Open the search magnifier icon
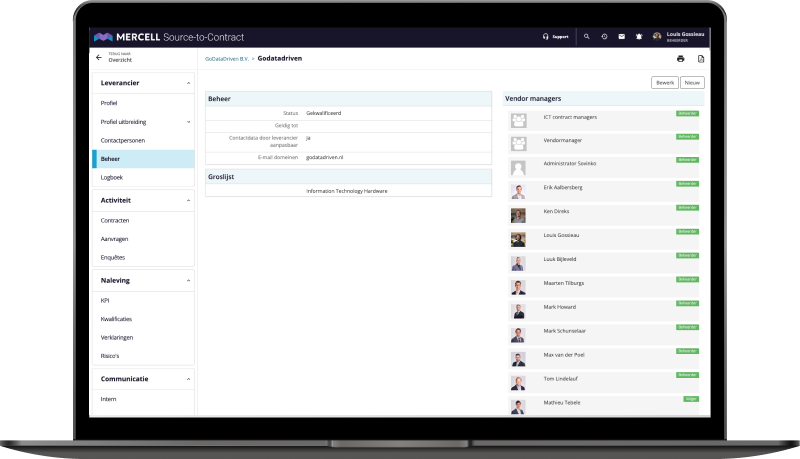Screen dimensions: 800x459 tap(587, 36)
